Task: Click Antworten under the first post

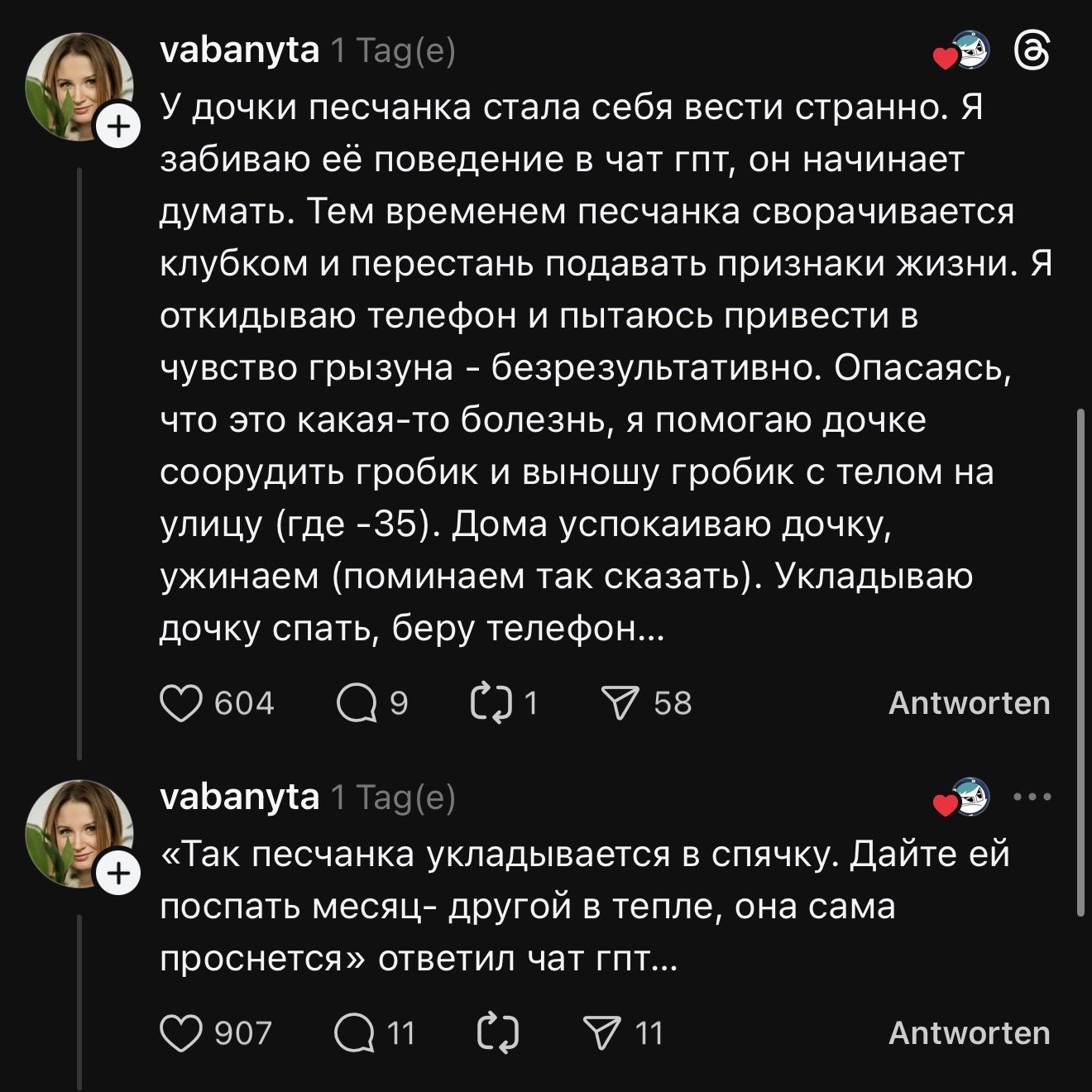Action: [969, 703]
